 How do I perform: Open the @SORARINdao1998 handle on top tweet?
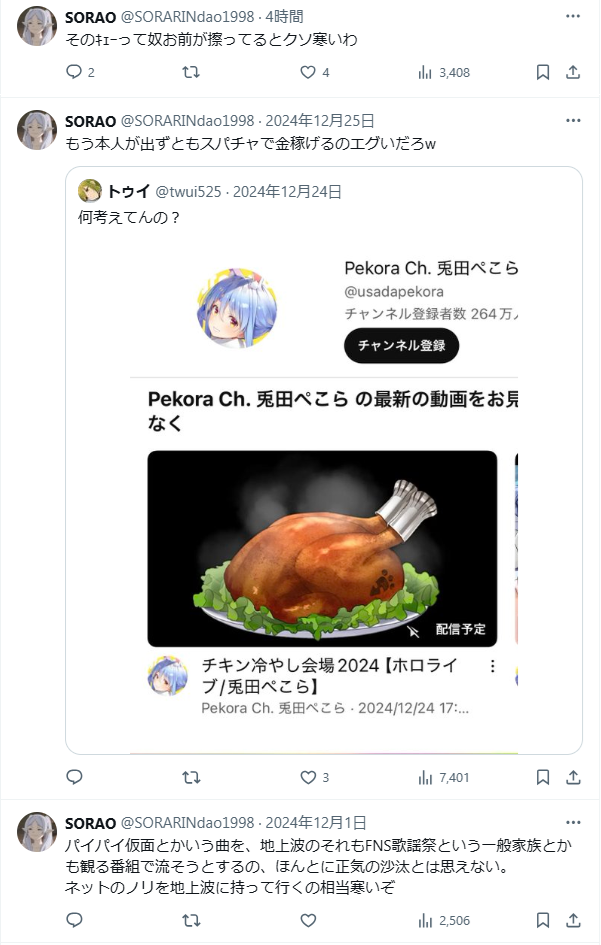187,17
